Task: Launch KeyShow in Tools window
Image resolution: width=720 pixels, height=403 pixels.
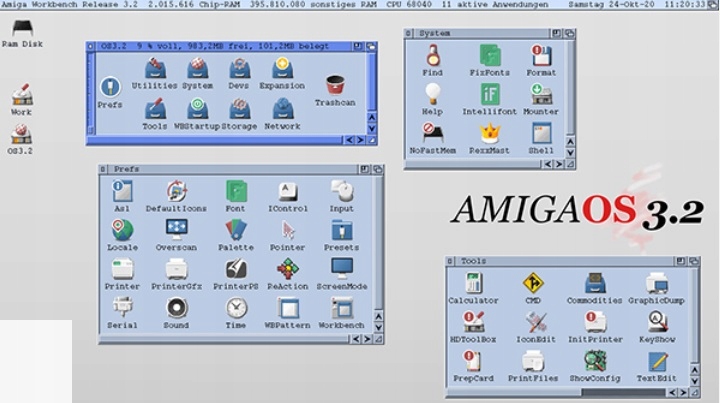Action: pos(658,322)
